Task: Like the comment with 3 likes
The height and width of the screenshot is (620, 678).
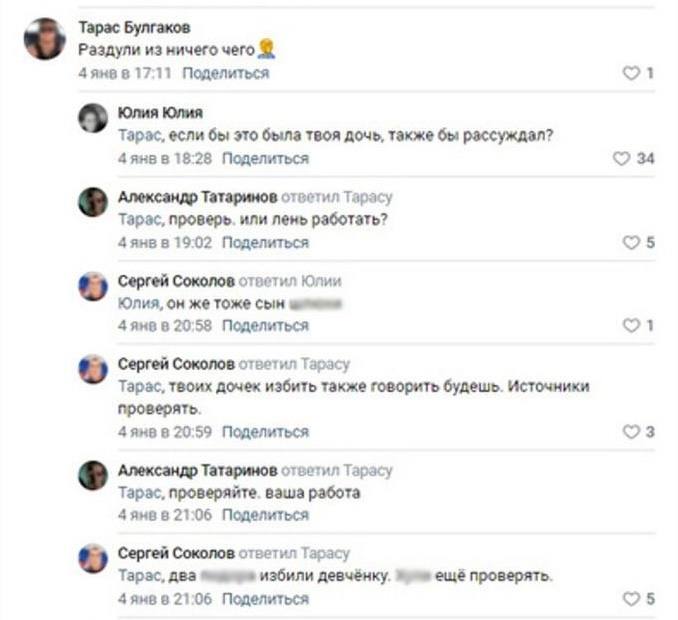Action: pyautogui.click(x=630, y=432)
